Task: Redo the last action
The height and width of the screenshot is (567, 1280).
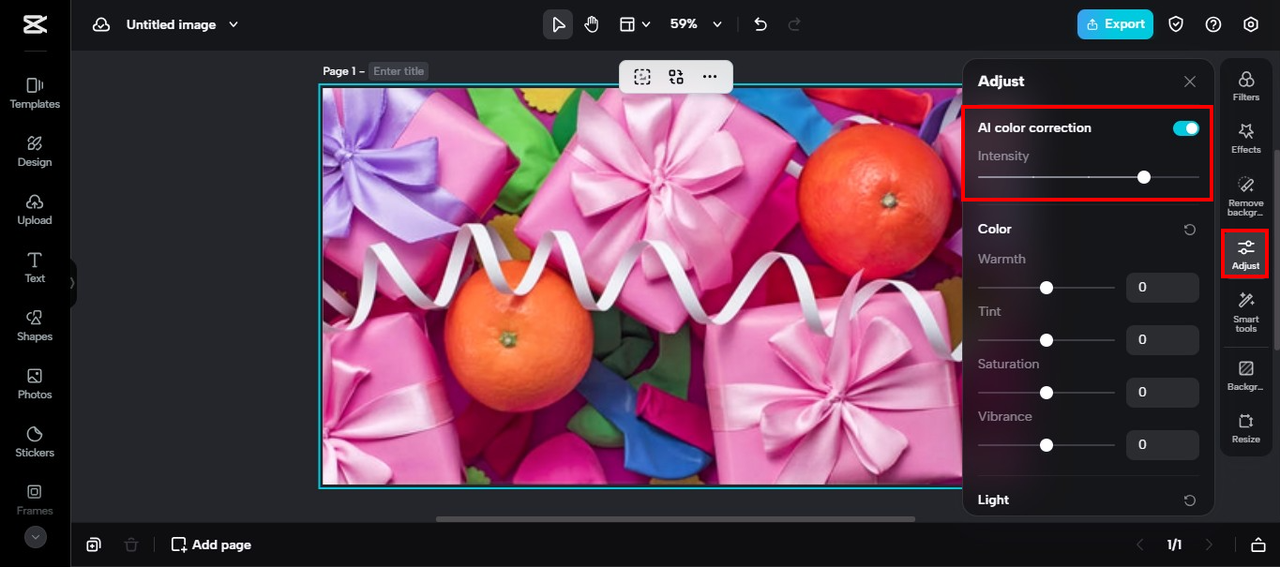Action: tap(795, 24)
